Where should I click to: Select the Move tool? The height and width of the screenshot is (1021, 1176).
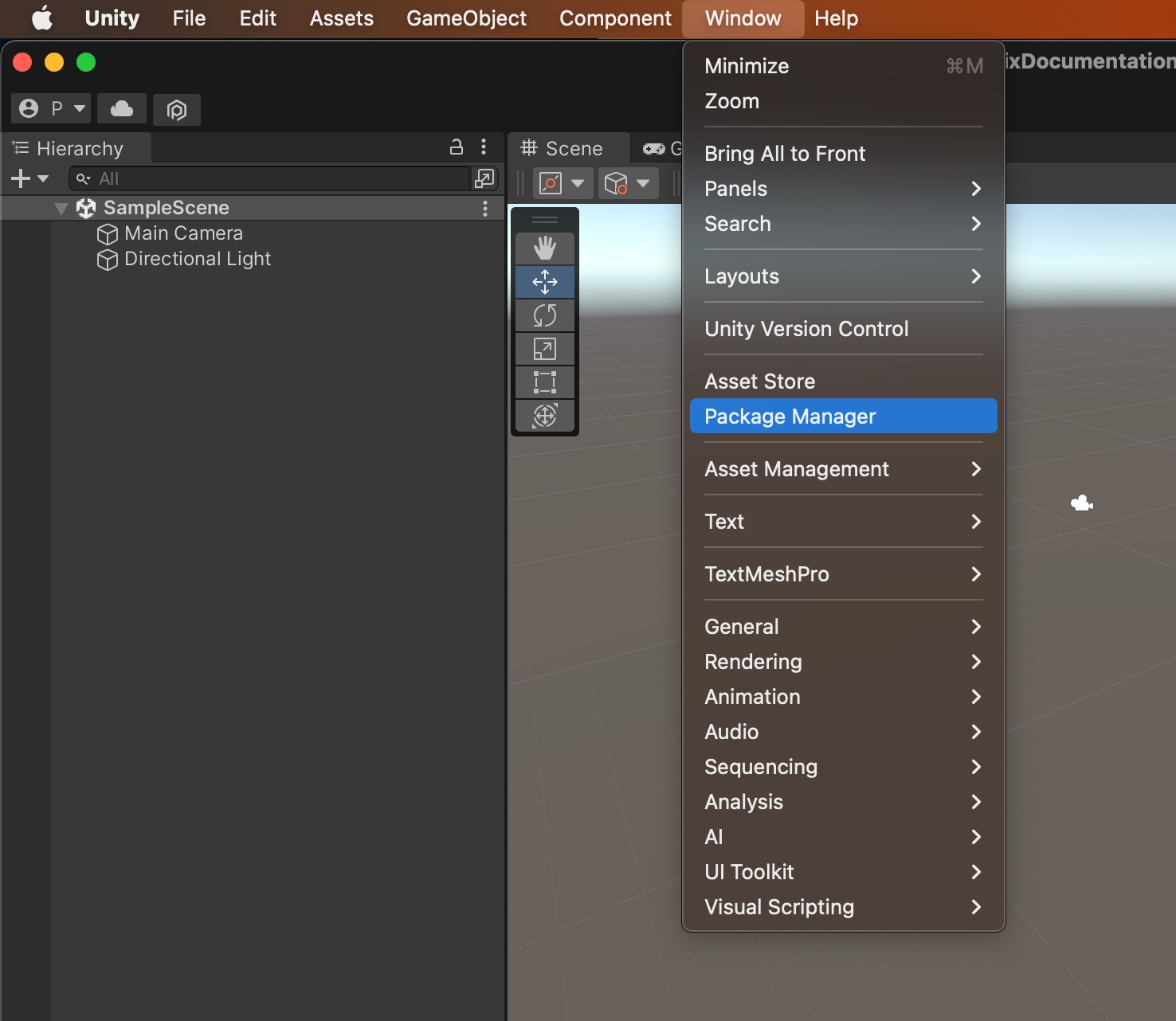(x=545, y=282)
